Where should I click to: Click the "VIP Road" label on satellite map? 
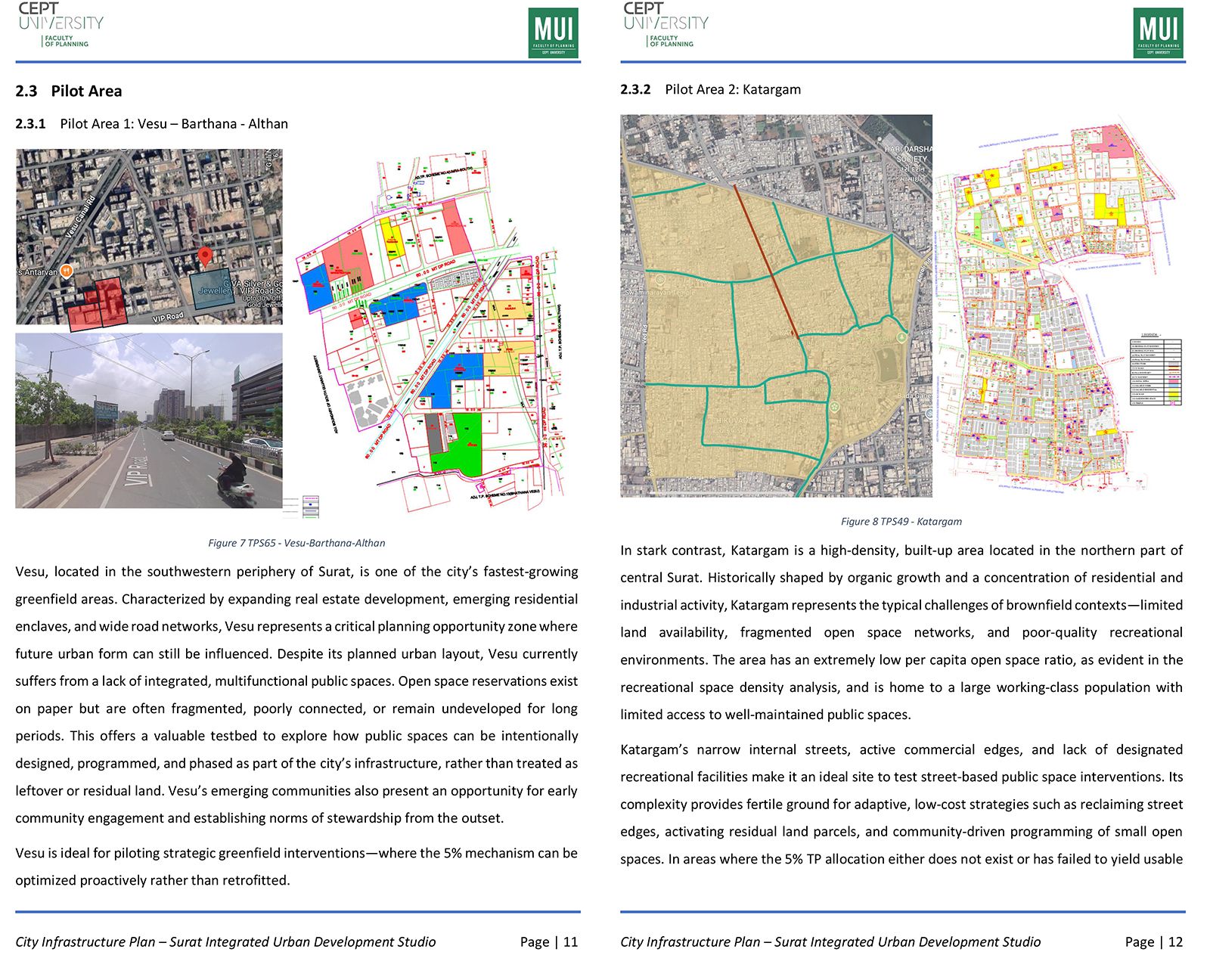(x=168, y=317)
